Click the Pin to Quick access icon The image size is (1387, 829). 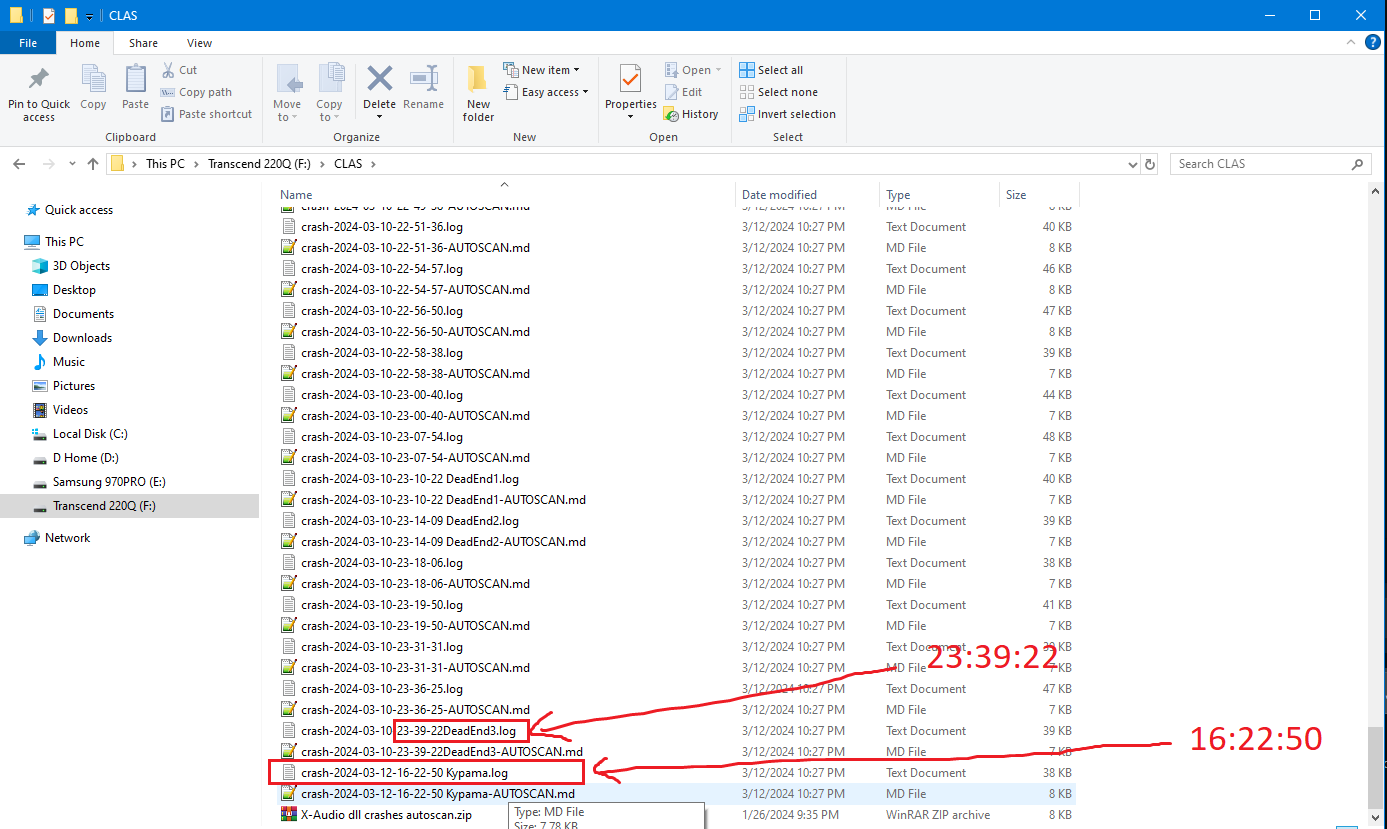38,80
